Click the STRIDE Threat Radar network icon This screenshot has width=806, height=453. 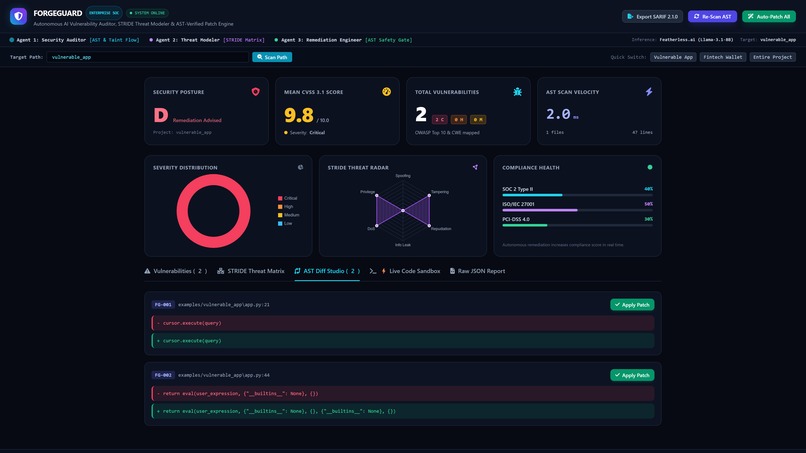475,167
